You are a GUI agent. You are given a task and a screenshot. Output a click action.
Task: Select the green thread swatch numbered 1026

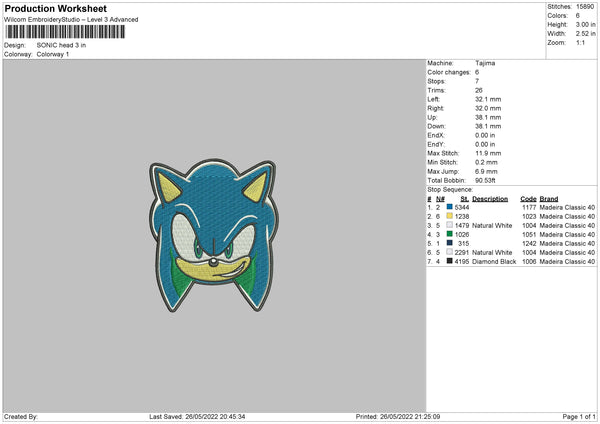tap(451, 234)
